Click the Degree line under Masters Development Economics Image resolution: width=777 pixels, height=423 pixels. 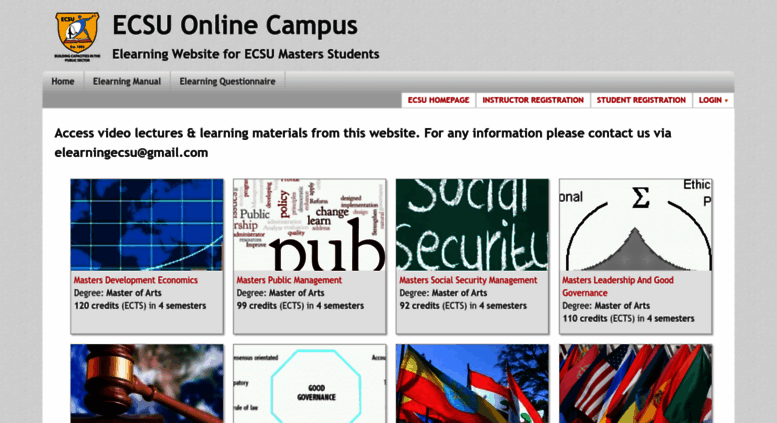coord(118,293)
